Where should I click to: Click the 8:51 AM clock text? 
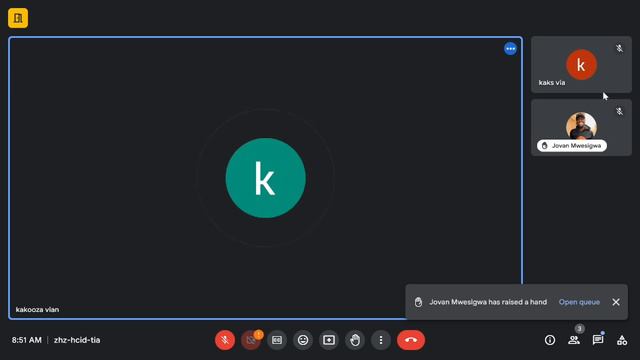[27, 340]
